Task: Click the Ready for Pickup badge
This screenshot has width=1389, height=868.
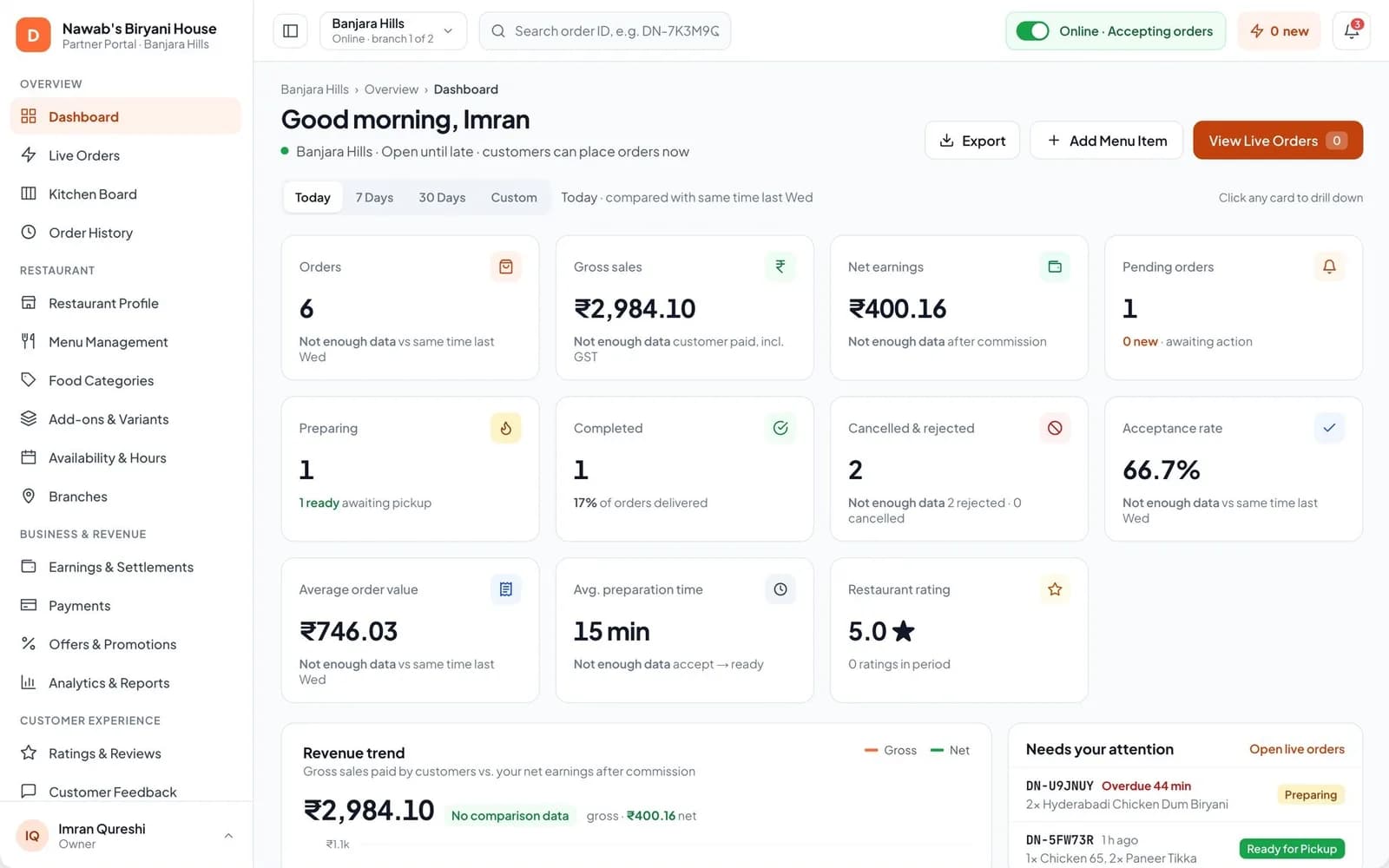Action: click(x=1292, y=849)
